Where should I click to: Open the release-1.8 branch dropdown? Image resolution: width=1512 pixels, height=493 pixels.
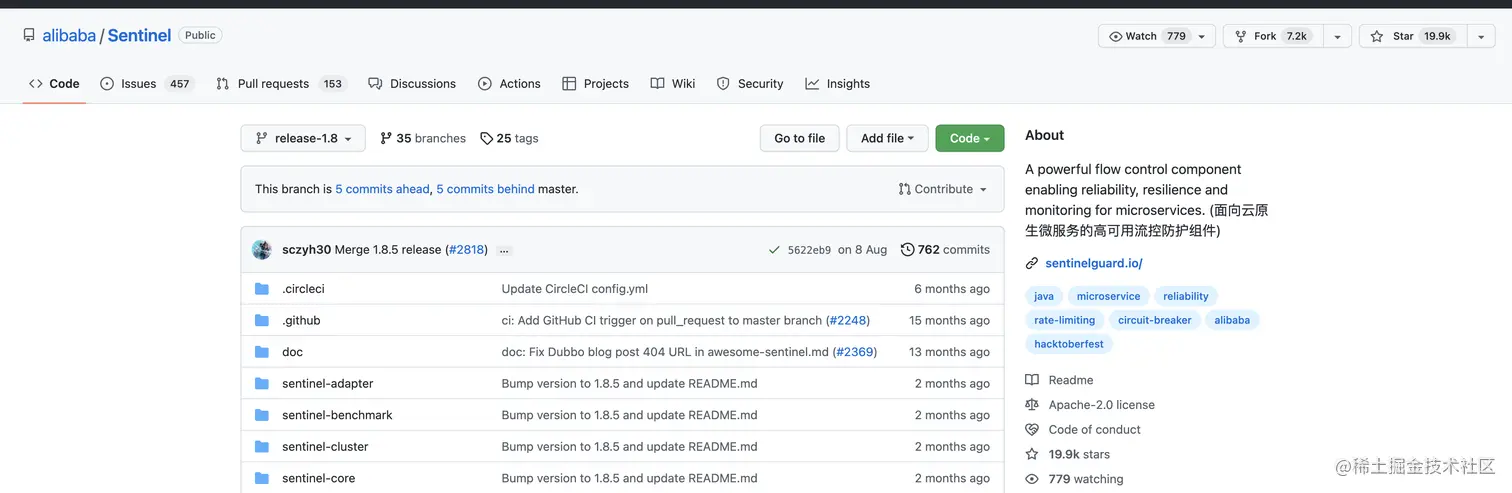[303, 139]
